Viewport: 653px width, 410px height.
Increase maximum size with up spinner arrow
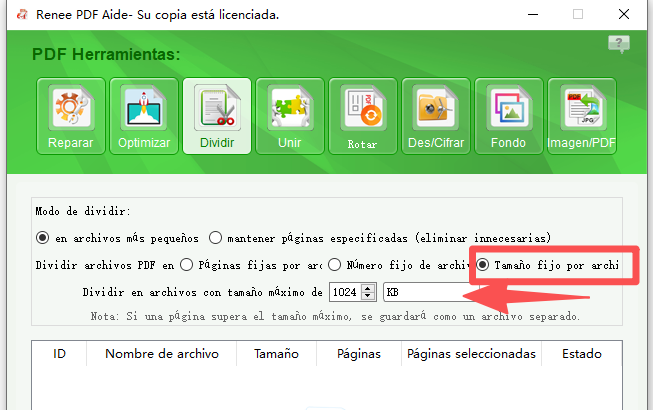click(368, 288)
